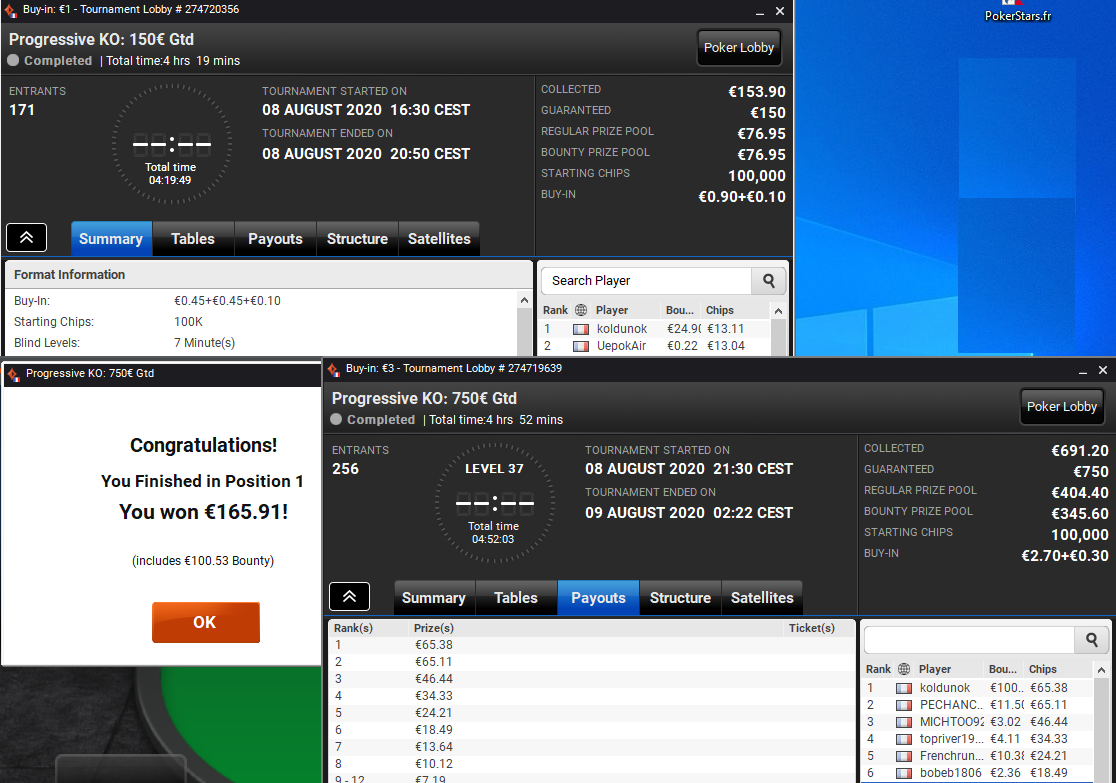
Task: Click the €34.33 fourth place prize row
Action: 591,696
